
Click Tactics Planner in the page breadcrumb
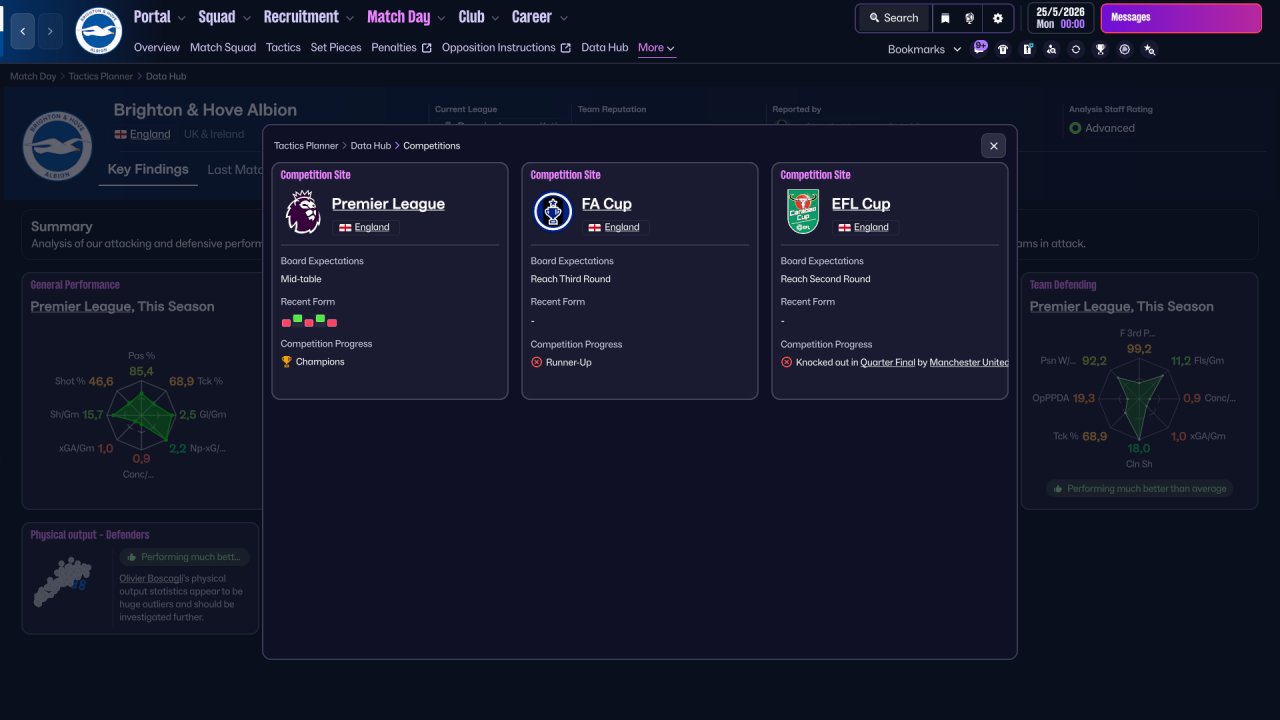pos(101,76)
